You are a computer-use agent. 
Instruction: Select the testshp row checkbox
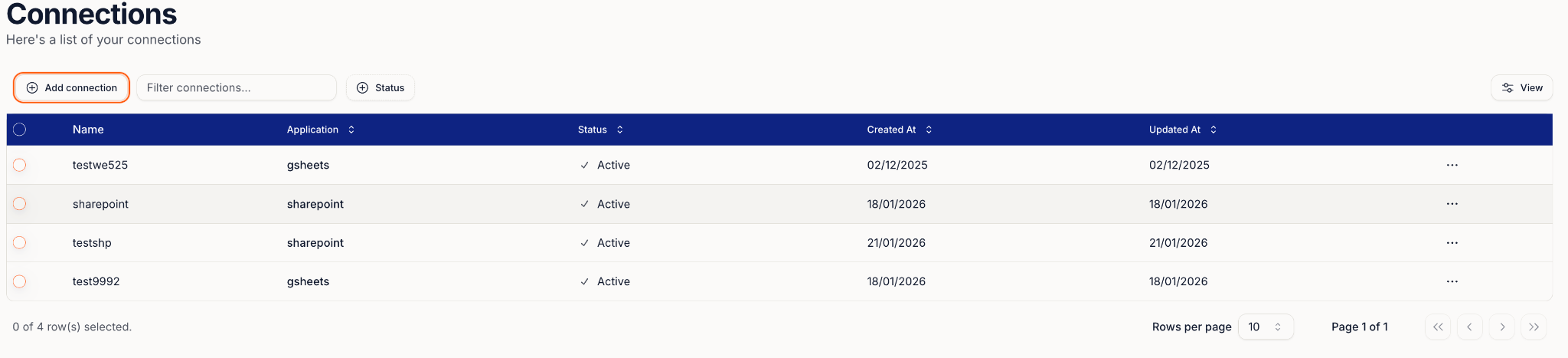pos(20,242)
